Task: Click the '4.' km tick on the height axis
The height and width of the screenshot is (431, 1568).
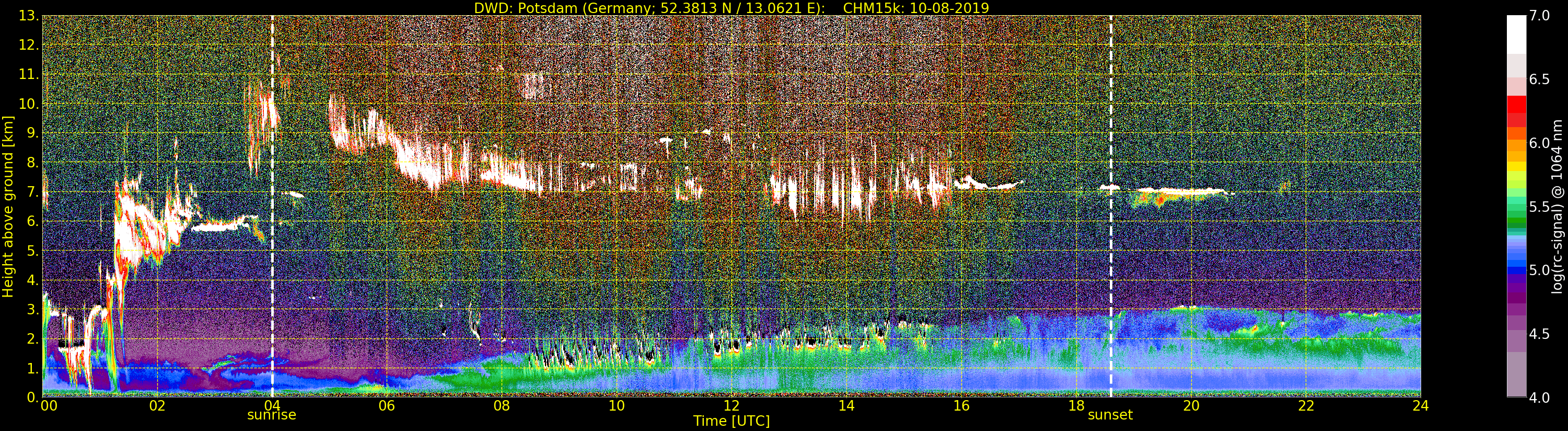Action: click(x=32, y=280)
